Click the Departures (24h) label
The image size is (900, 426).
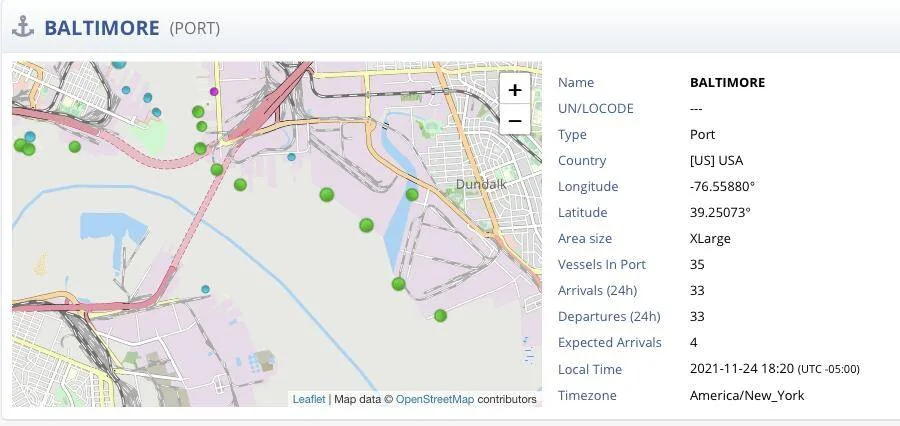609,316
